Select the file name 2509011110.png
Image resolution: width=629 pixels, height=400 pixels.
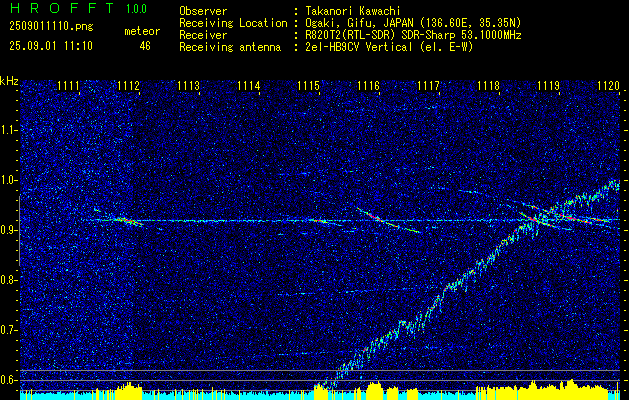[51, 26]
